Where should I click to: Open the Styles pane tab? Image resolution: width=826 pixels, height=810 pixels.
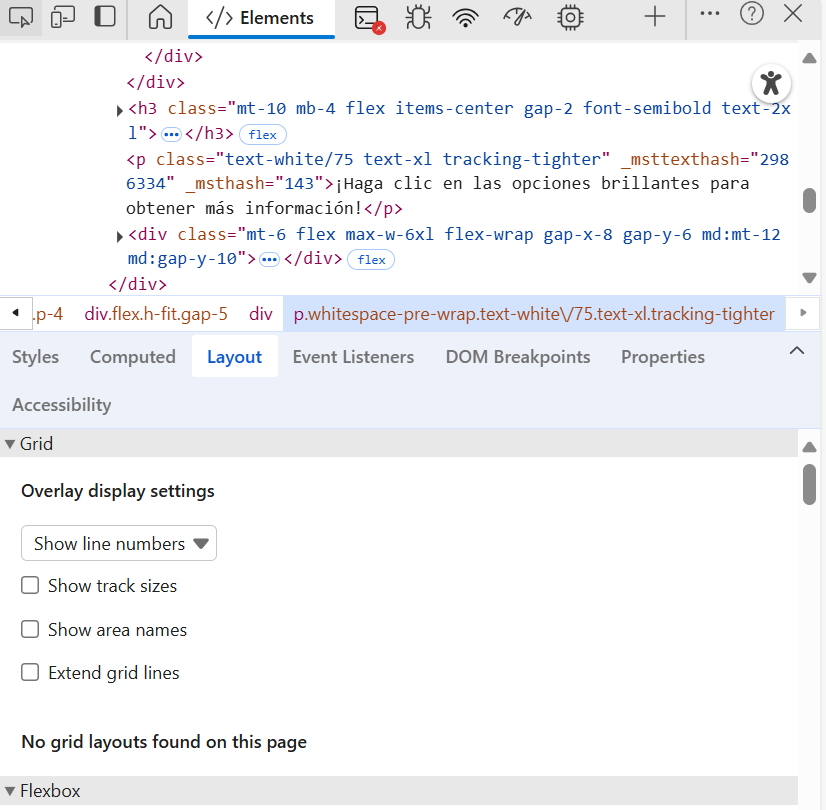[x=35, y=357]
